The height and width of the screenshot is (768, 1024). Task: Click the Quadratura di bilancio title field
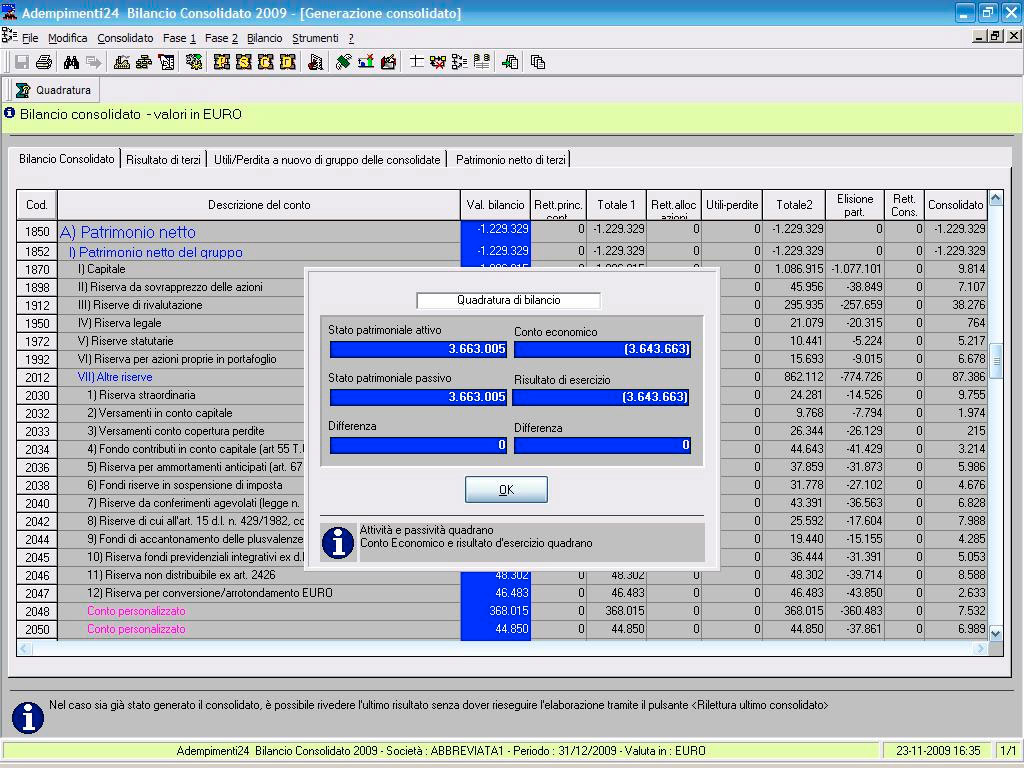pos(508,300)
